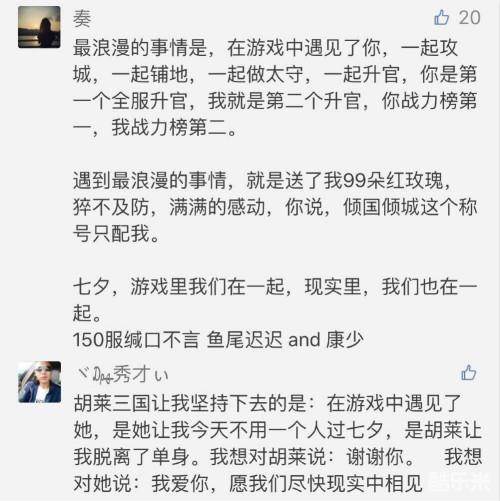
Task: Select the Dpg秀才 username label
Action: click(x=121, y=374)
